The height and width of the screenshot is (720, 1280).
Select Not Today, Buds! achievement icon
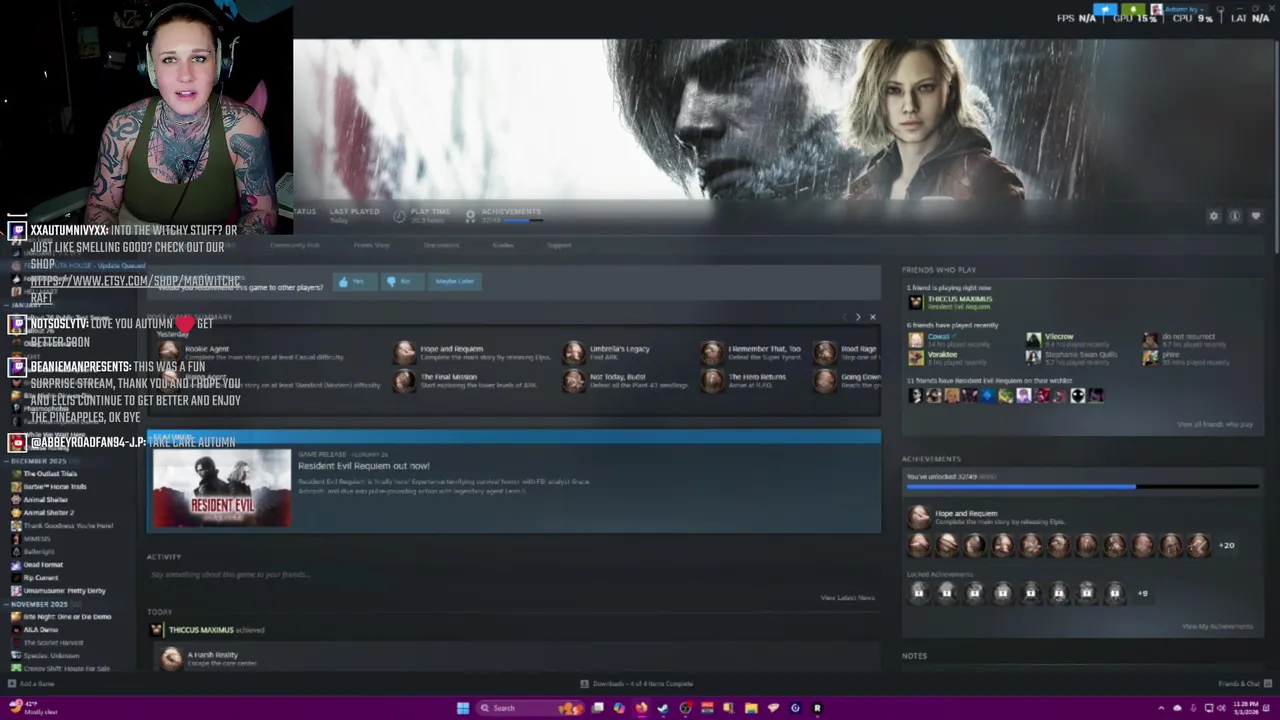[574, 380]
